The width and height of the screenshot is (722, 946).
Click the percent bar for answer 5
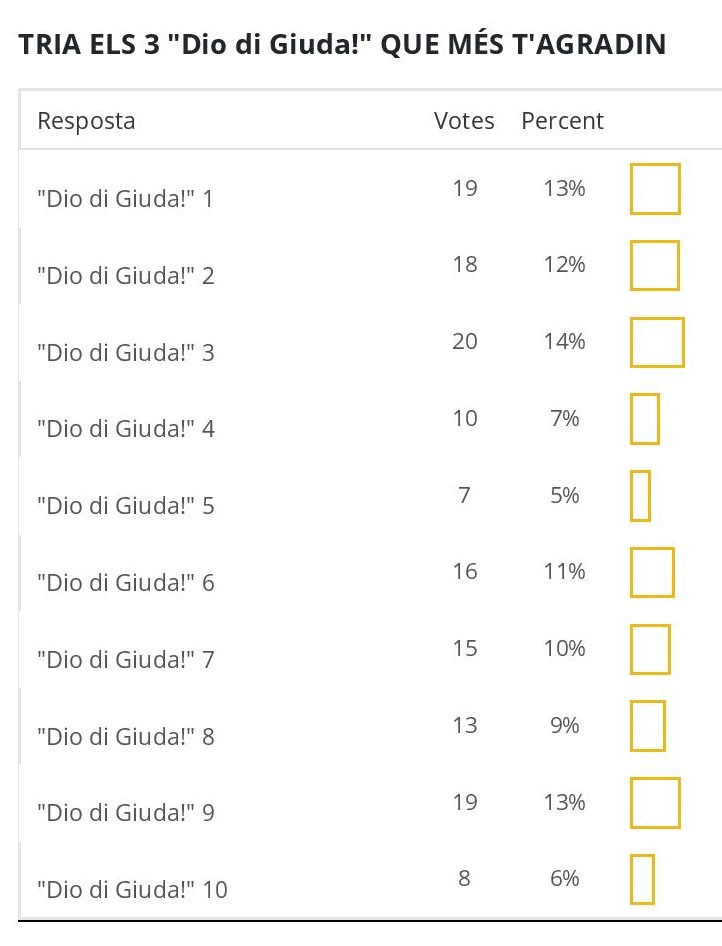[x=640, y=496]
